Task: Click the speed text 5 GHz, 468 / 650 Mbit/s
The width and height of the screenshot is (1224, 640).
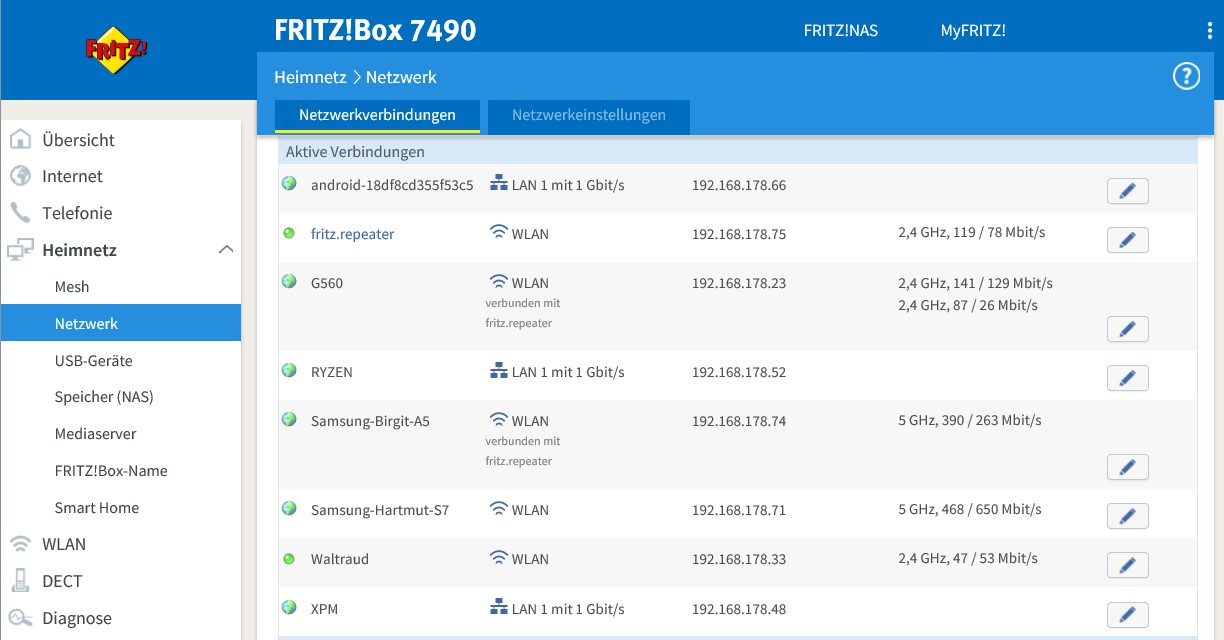Action: coord(970,509)
